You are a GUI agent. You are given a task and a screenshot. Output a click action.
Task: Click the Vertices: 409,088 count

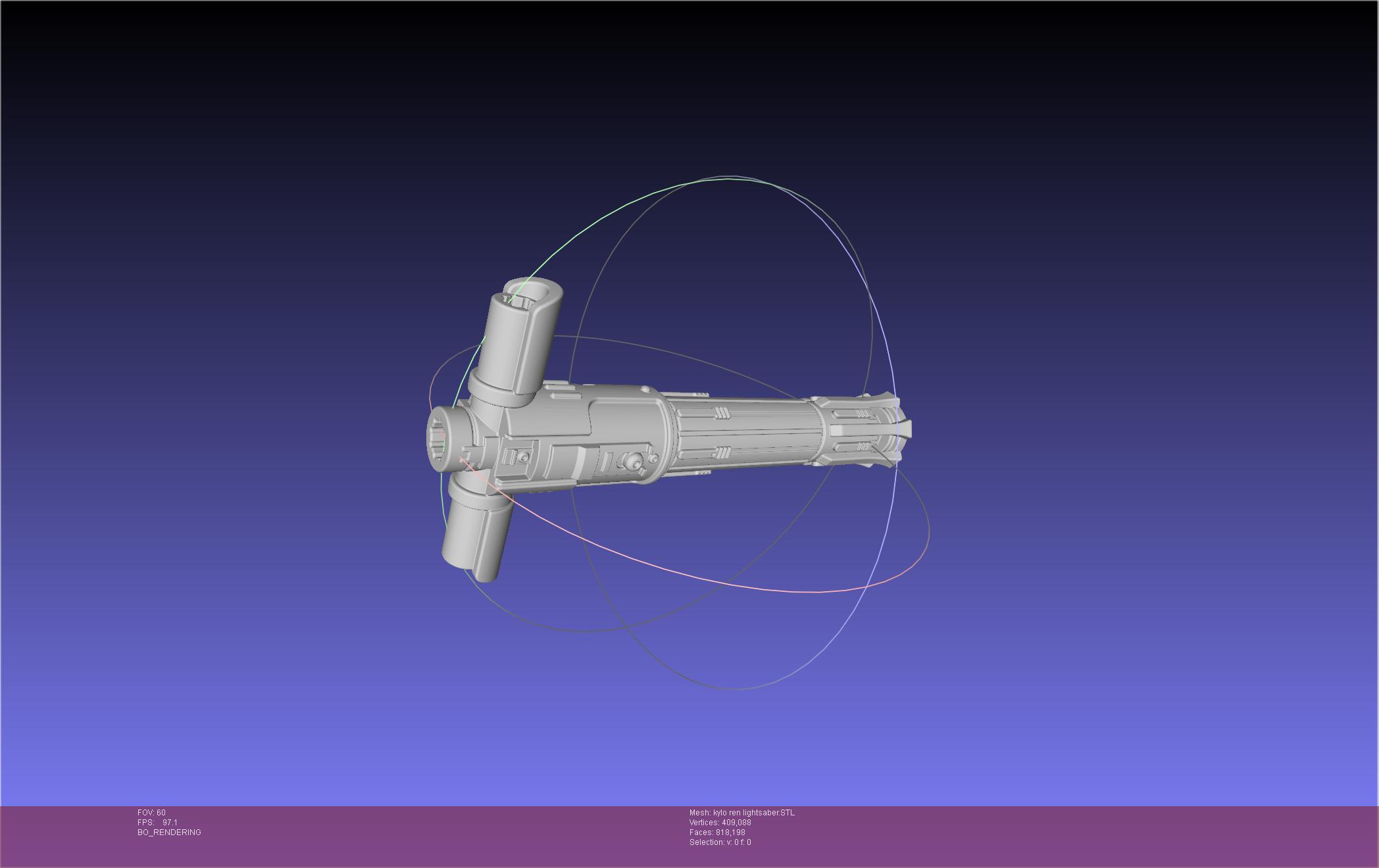point(720,823)
